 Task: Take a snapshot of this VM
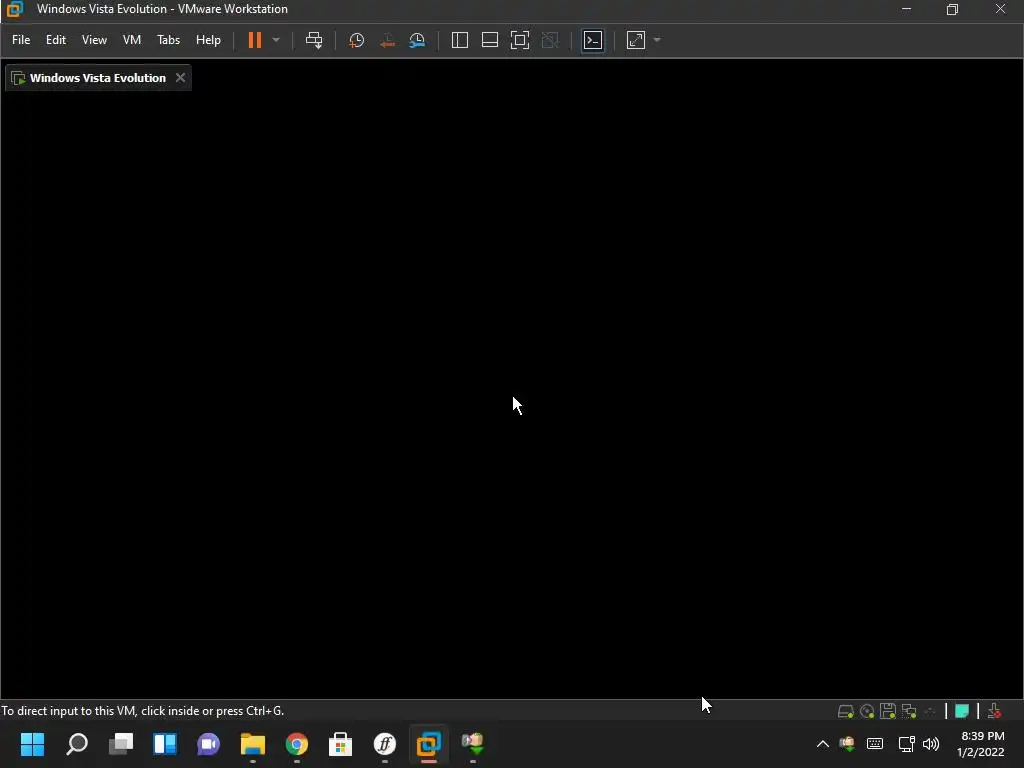357,40
